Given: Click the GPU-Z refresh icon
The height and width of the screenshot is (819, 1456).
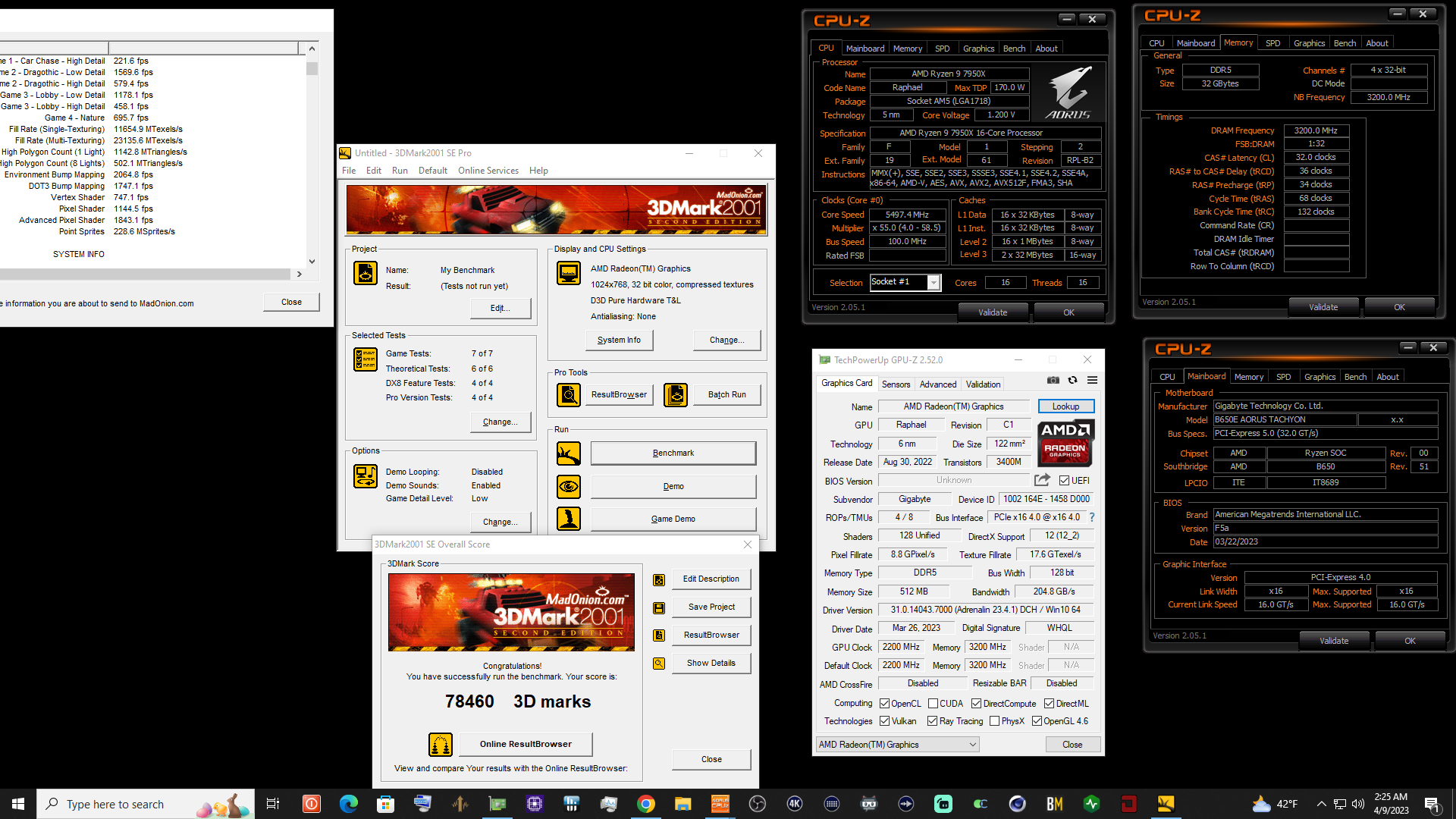Looking at the screenshot, I should point(1072,380).
